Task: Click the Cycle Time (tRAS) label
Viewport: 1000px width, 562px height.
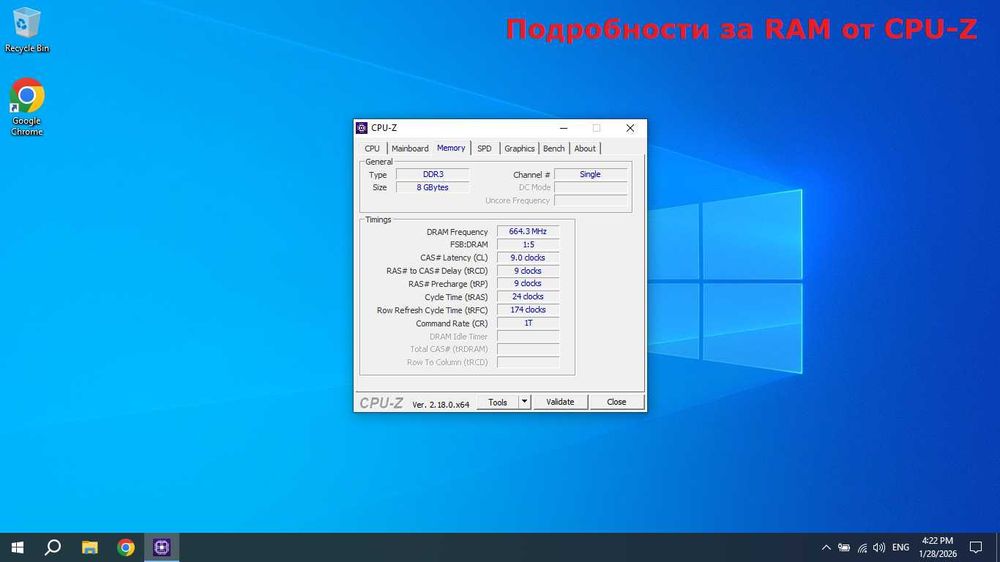Action: coord(456,297)
